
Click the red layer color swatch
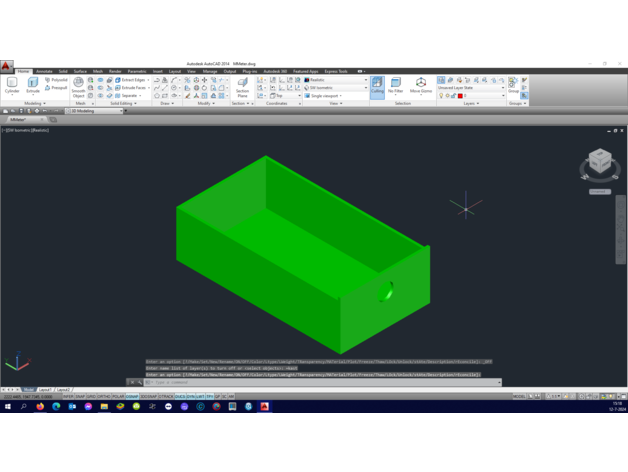coord(461,96)
